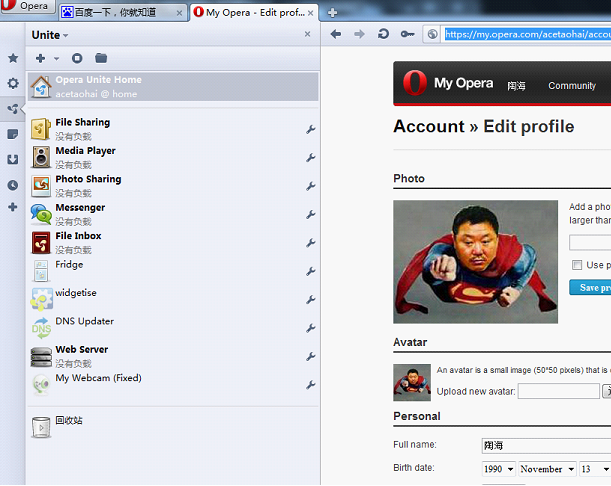Screen dimensions: 611x486
Task: Close the My Opera Edit profile tab
Action: pyautogui.click(x=311, y=13)
